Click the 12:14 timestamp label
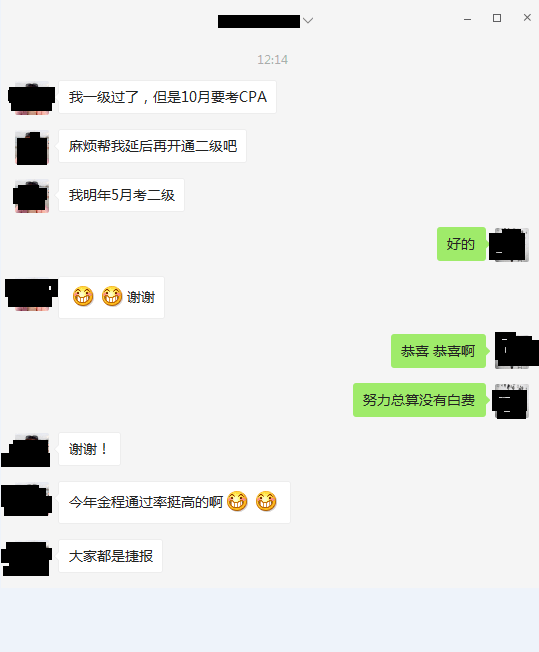This screenshot has width=539, height=652. (272, 60)
